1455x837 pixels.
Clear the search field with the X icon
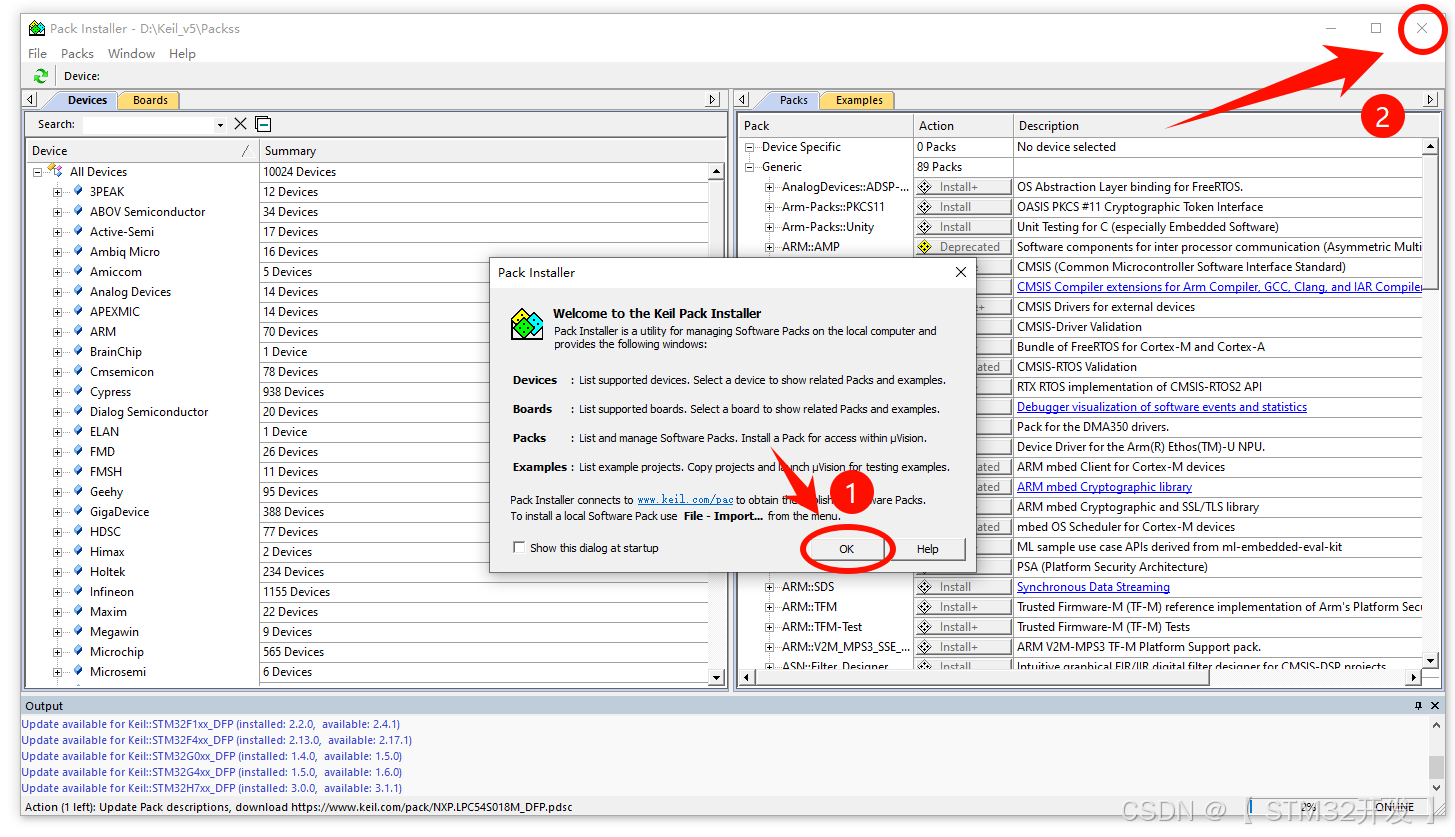coord(240,124)
